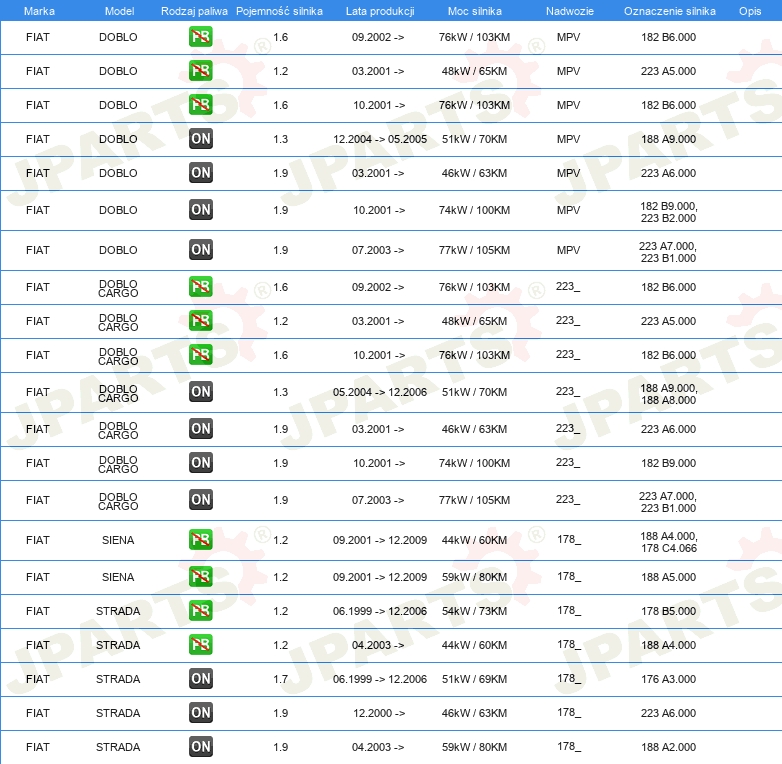This screenshot has width=782, height=764.
Task: Click ON diesel icon in DOBLO 74kW MPV row
Action: tap(200, 209)
